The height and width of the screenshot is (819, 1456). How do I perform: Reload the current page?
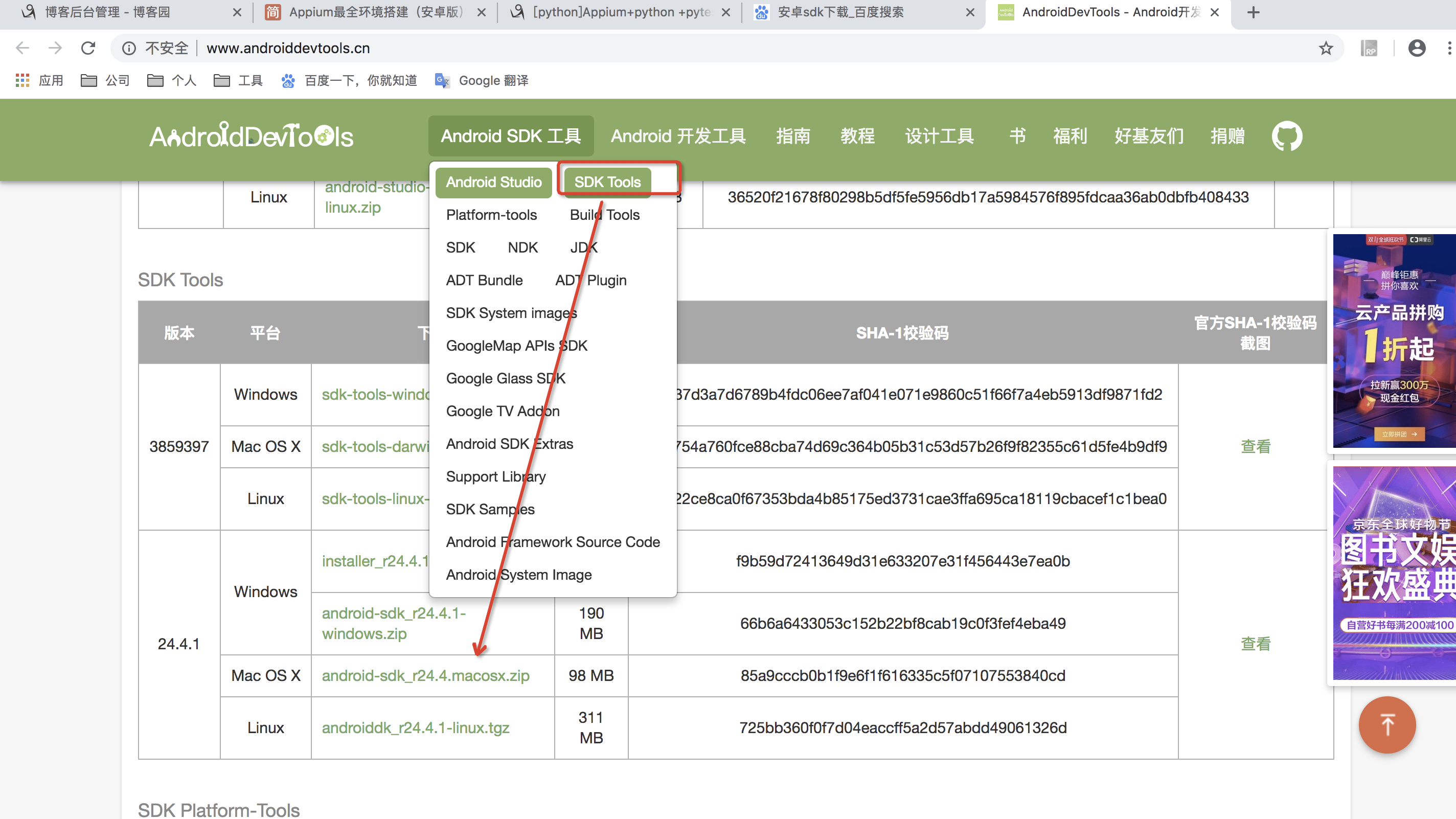pos(88,48)
